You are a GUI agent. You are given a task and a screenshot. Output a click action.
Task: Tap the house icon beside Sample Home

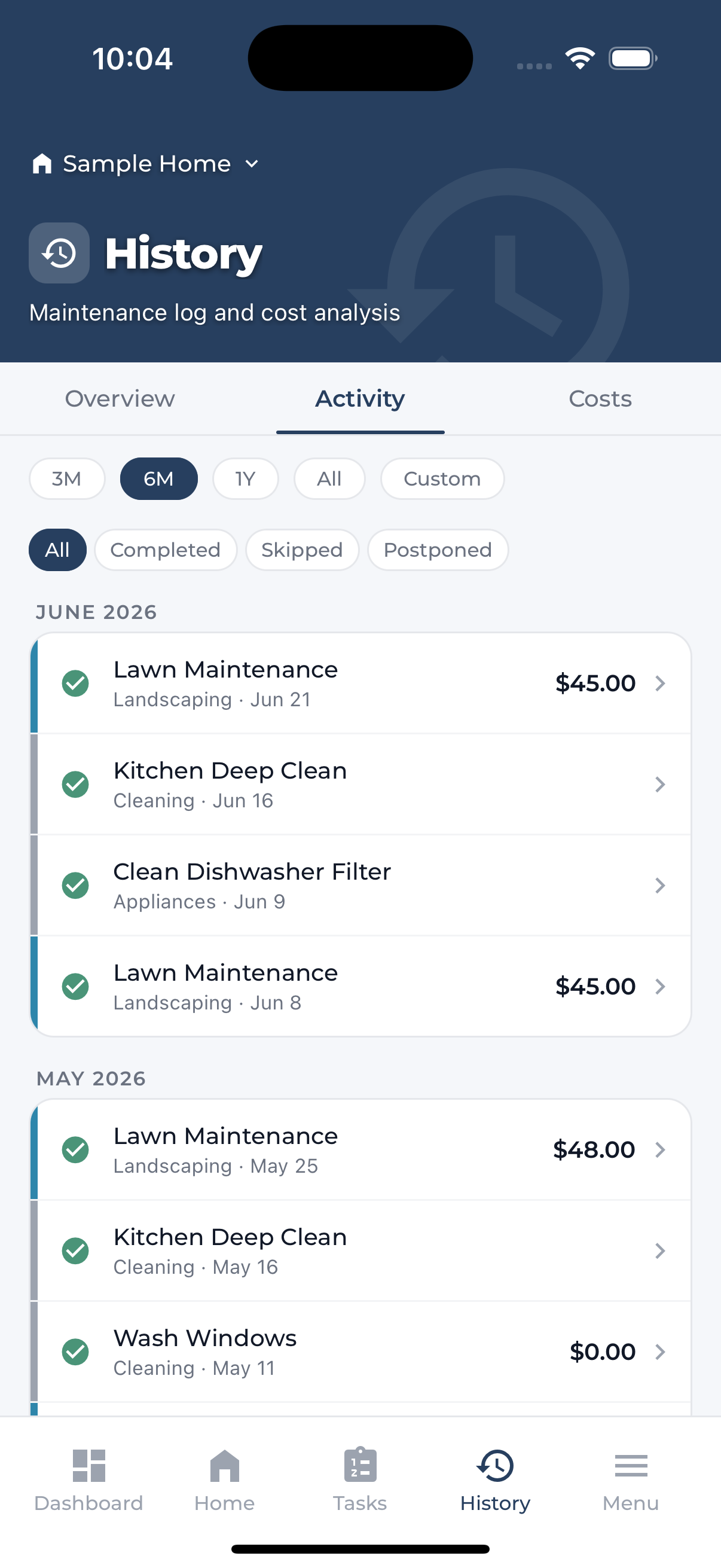tap(42, 163)
